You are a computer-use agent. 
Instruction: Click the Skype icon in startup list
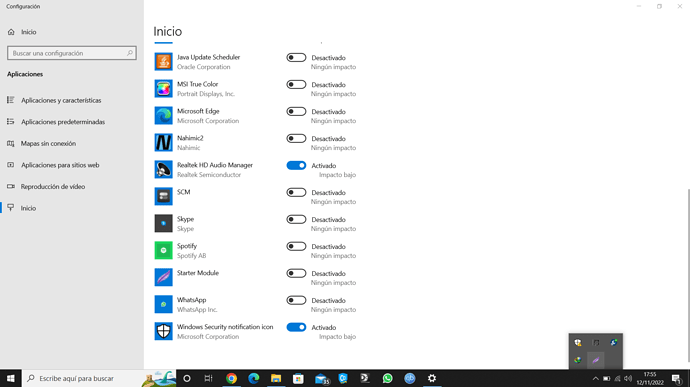(163, 223)
